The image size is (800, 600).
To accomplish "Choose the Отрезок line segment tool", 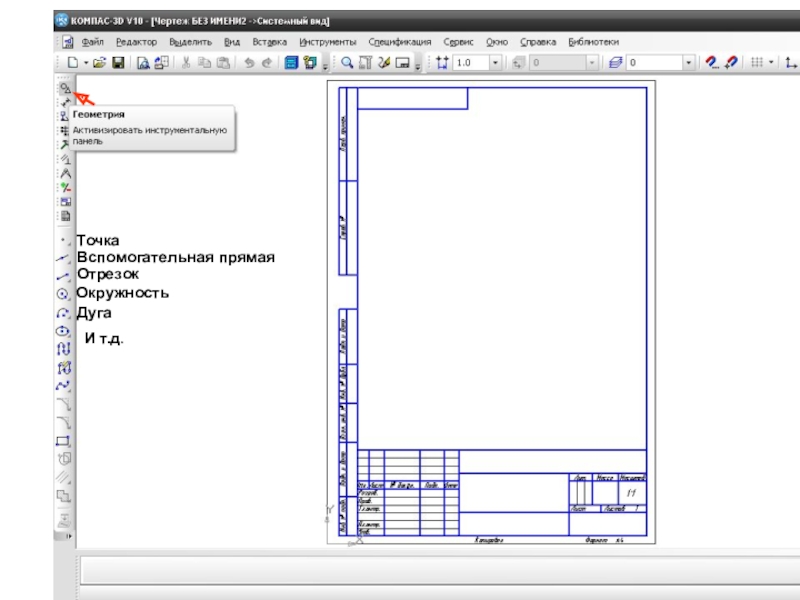I will pyautogui.click(x=63, y=275).
